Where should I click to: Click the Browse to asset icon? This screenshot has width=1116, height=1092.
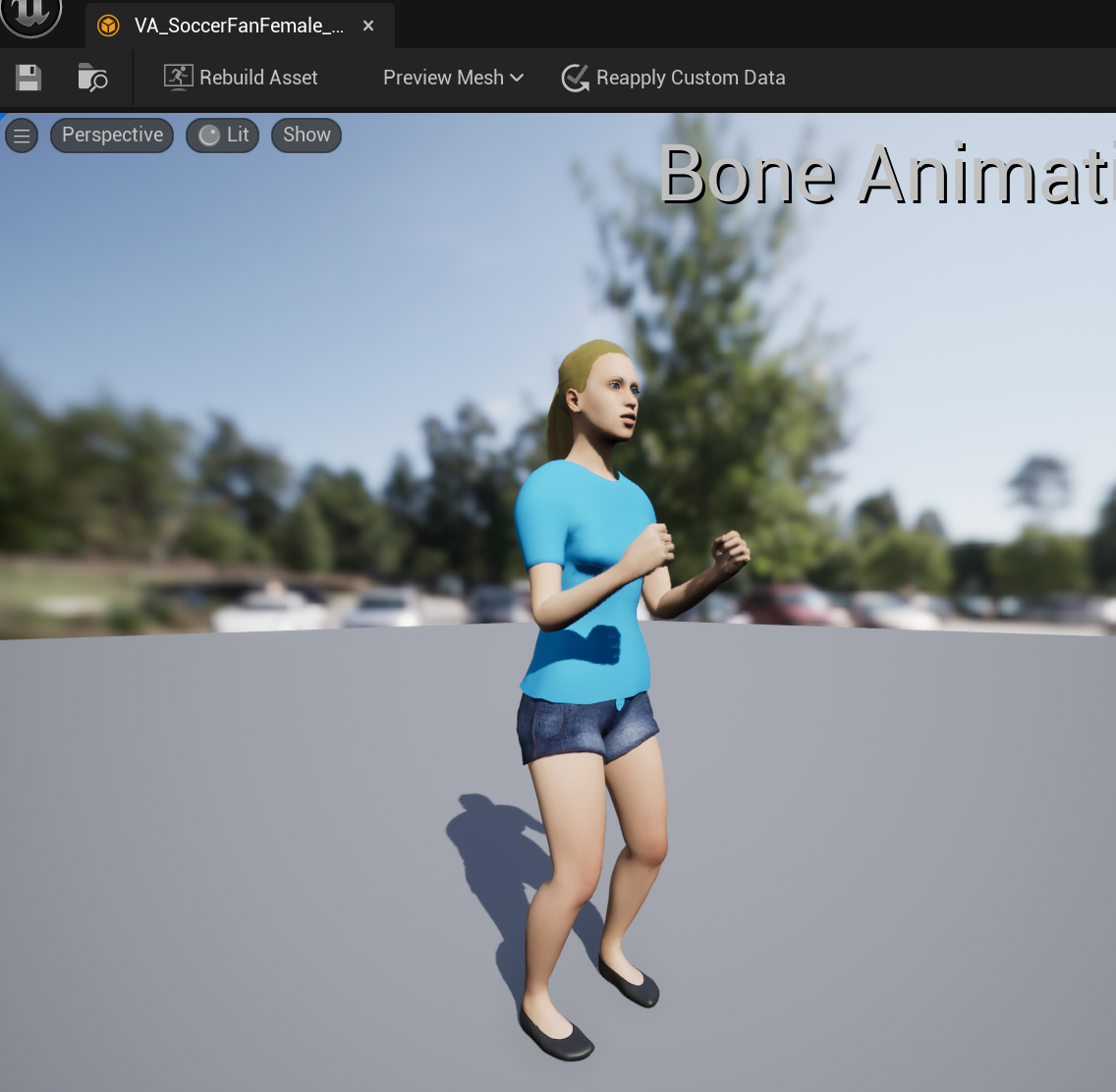point(91,78)
